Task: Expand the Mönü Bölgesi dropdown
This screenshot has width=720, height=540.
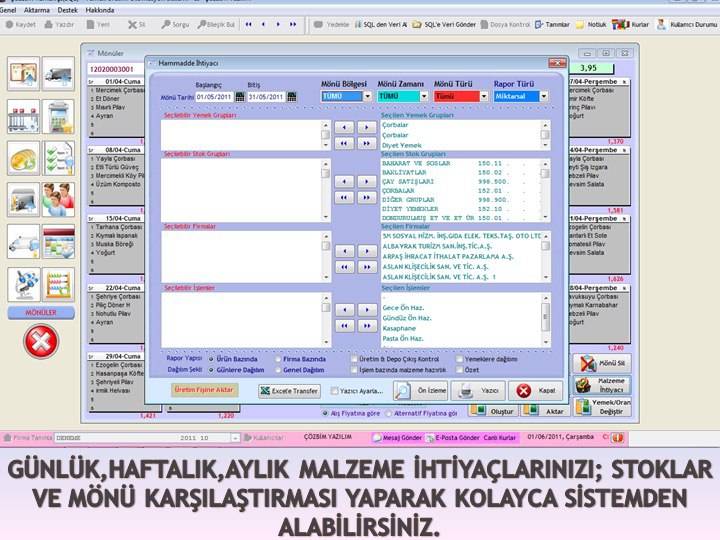Action: click(367, 97)
